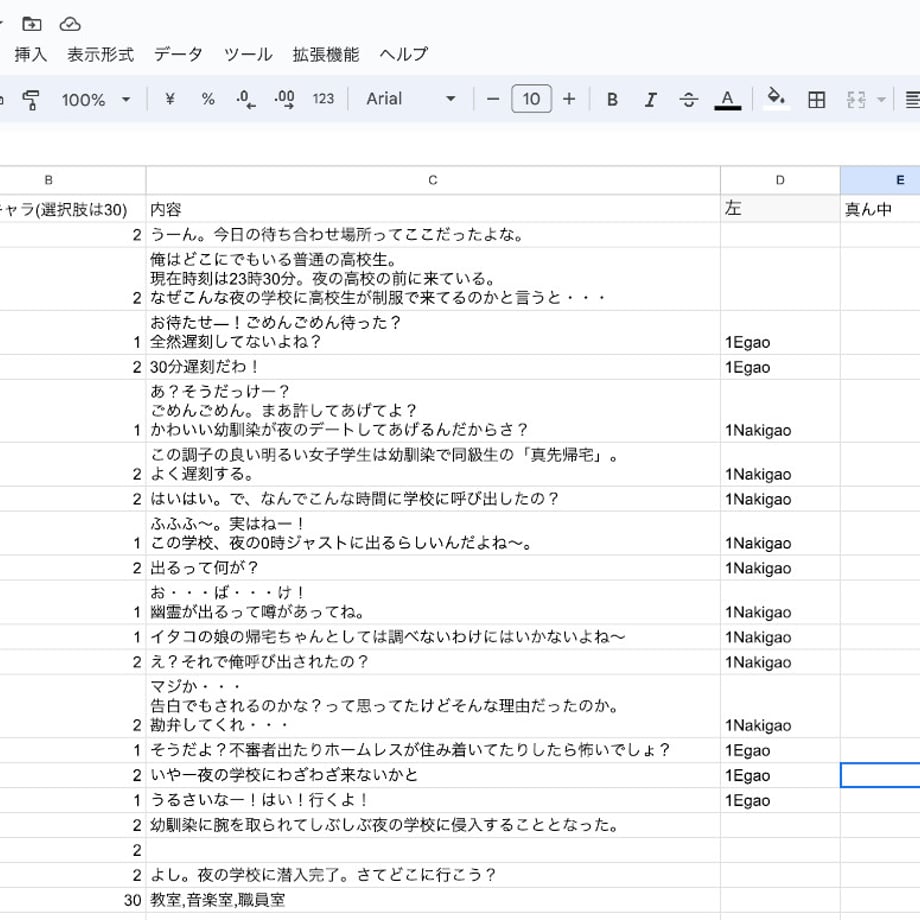Click cell starting with ふふふ〜。実はねー！
The height and width of the screenshot is (920, 920).
[433, 533]
